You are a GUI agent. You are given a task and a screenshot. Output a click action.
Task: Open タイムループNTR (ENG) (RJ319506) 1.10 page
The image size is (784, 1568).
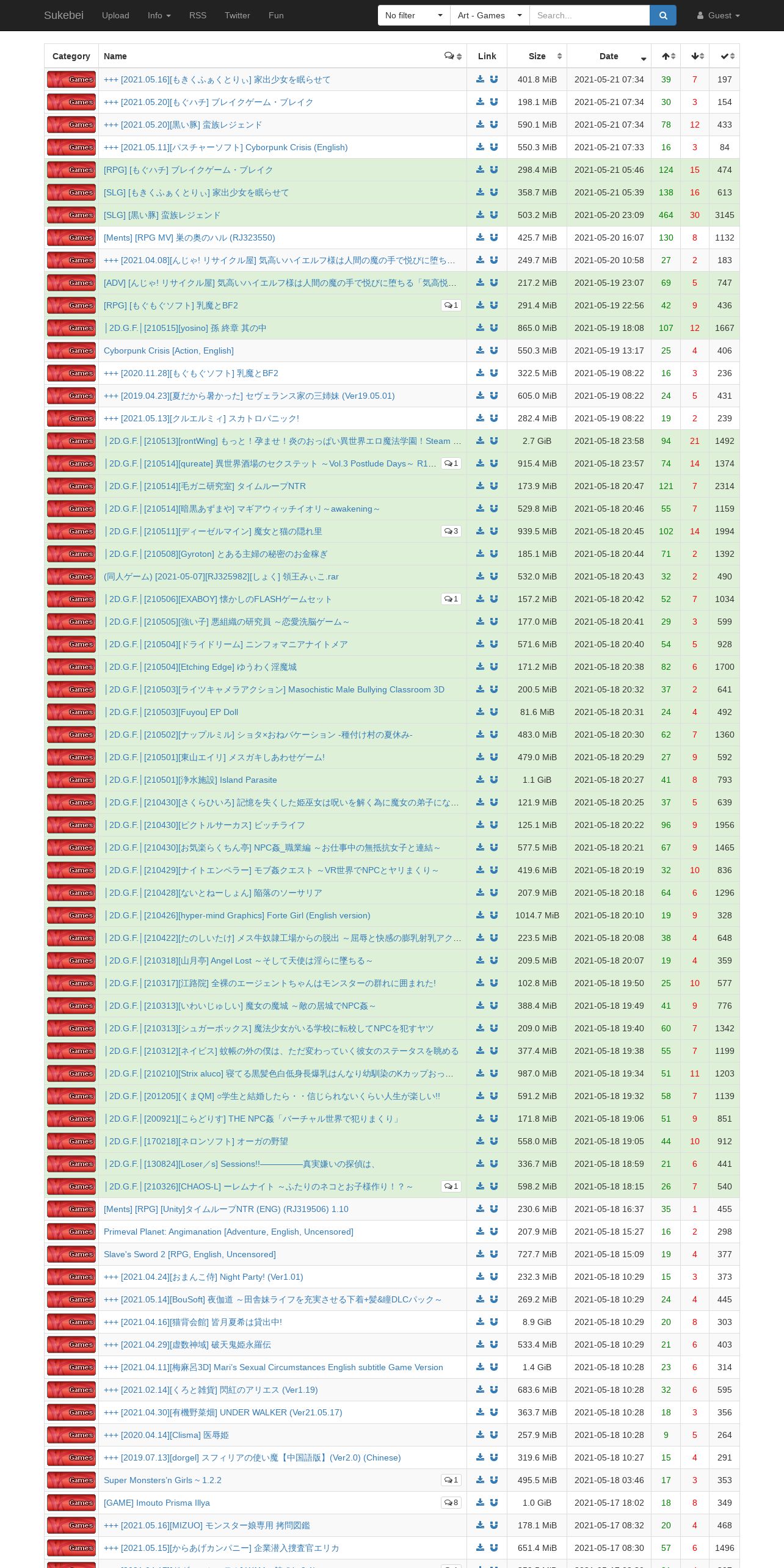(226, 1209)
